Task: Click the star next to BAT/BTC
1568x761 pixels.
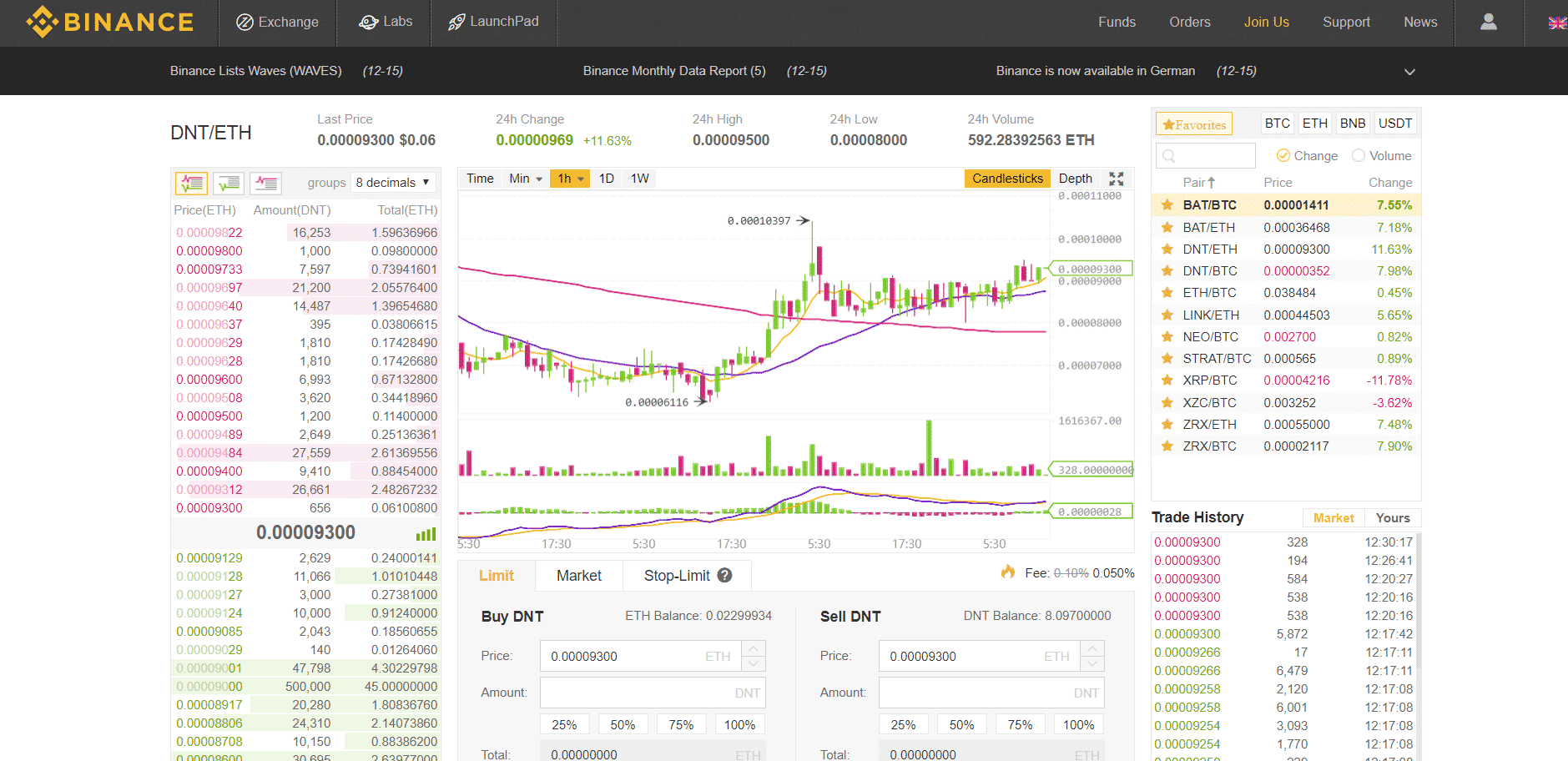Action: (1167, 204)
